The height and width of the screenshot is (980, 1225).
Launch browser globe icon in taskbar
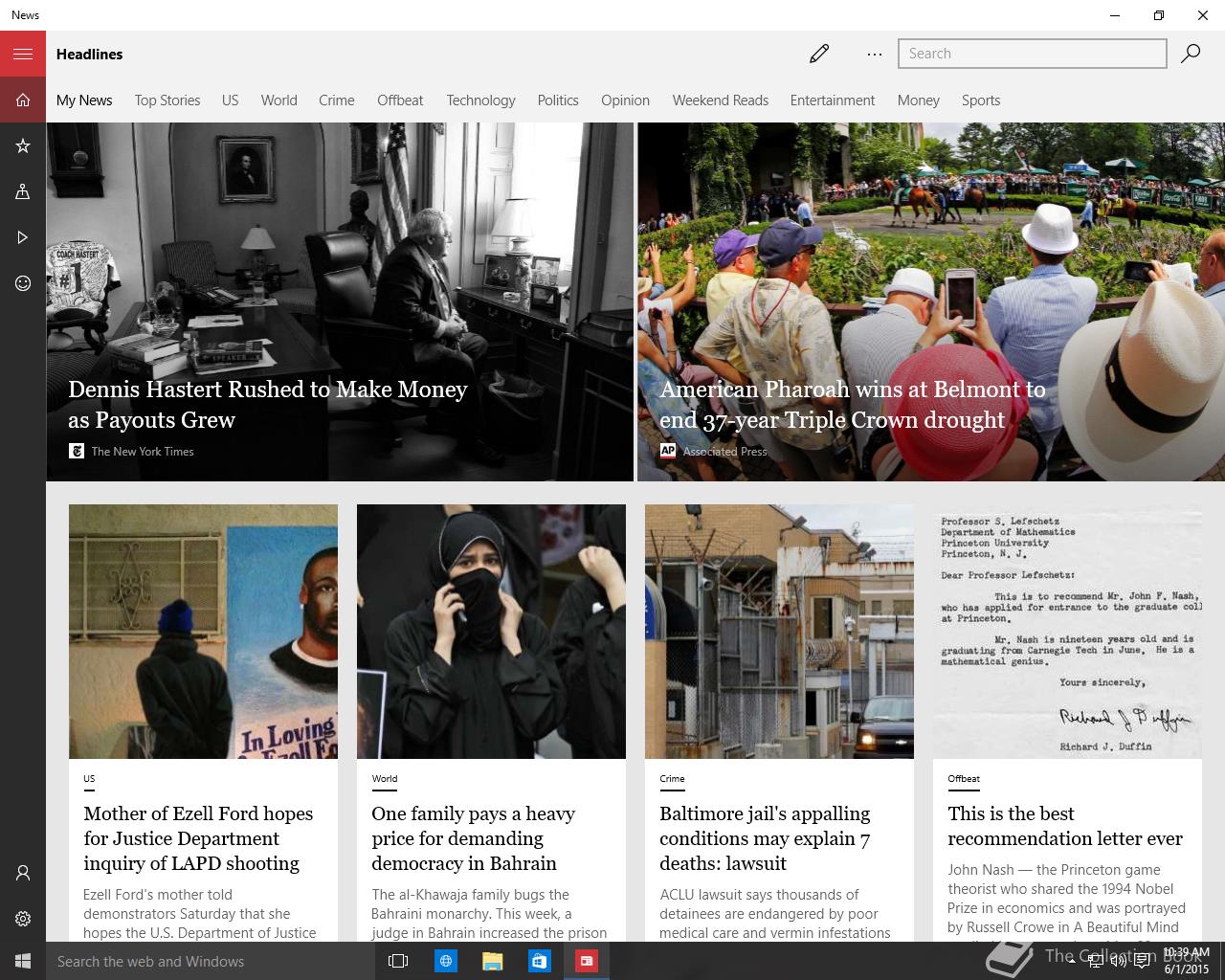445,961
